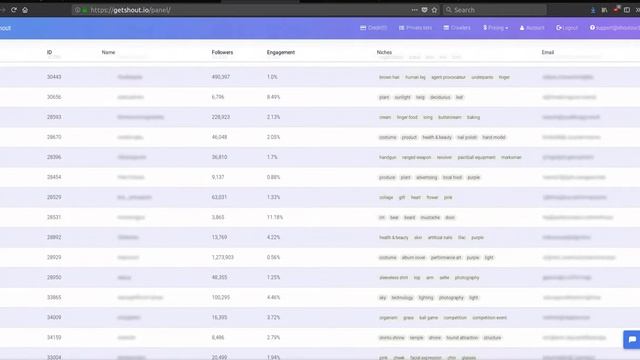This screenshot has width=640, height=360.
Task: Click engagement value 3.72%
Action: coord(273,317)
